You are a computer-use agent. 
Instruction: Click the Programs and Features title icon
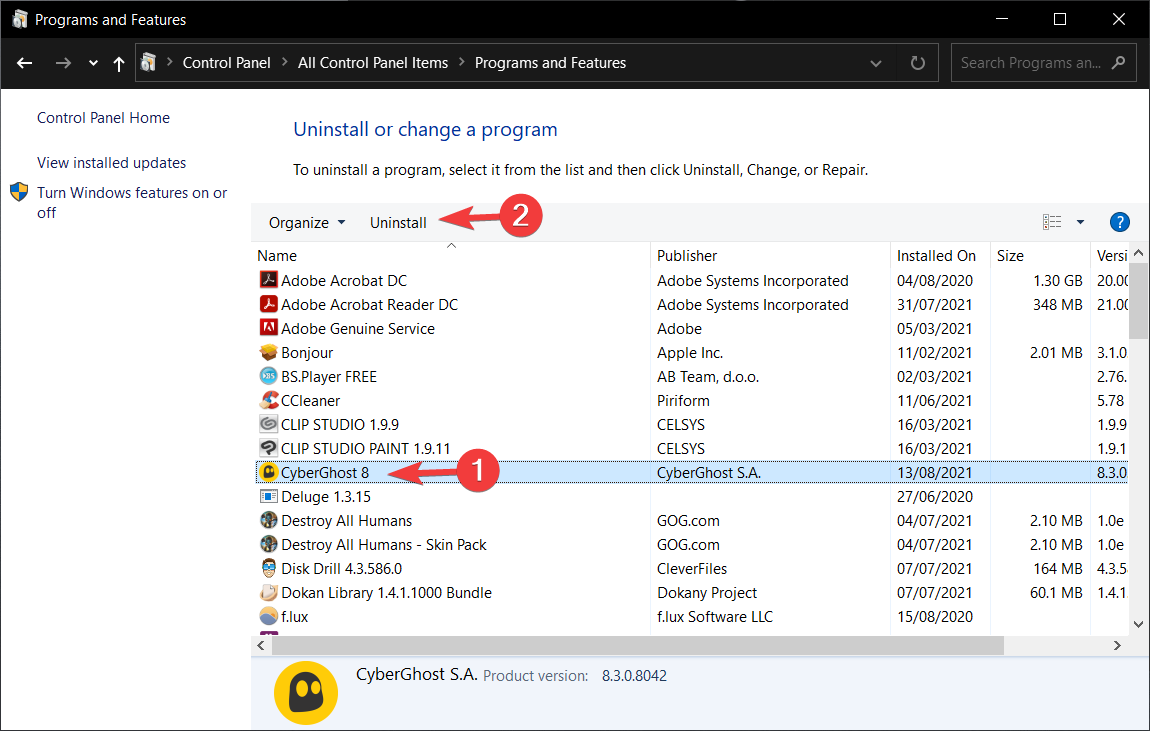coord(20,19)
